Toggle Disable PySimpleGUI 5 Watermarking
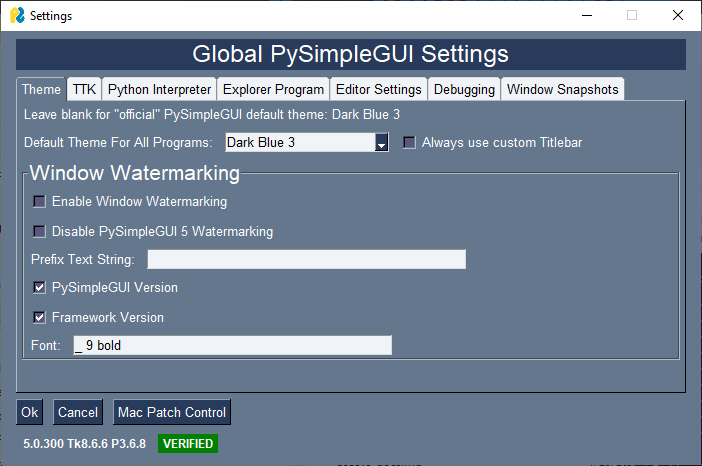702x466 pixels. pos(40,232)
